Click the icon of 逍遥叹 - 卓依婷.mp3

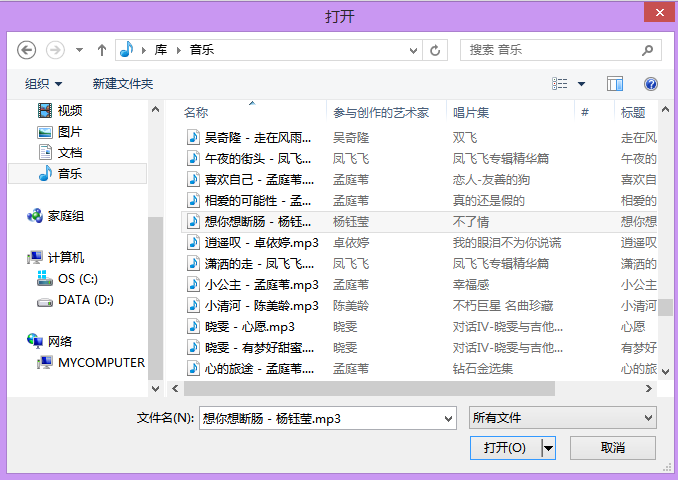point(193,242)
